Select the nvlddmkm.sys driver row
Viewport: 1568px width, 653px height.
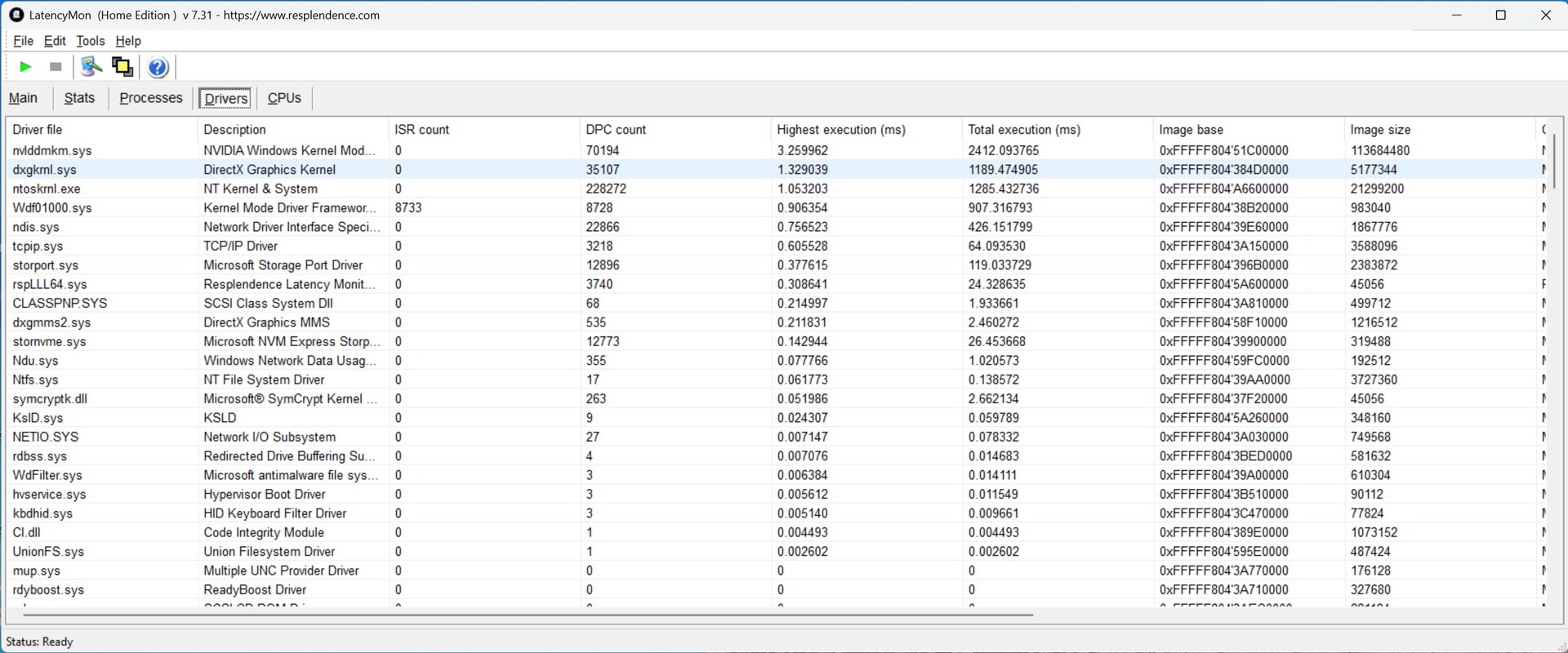click(x=52, y=151)
